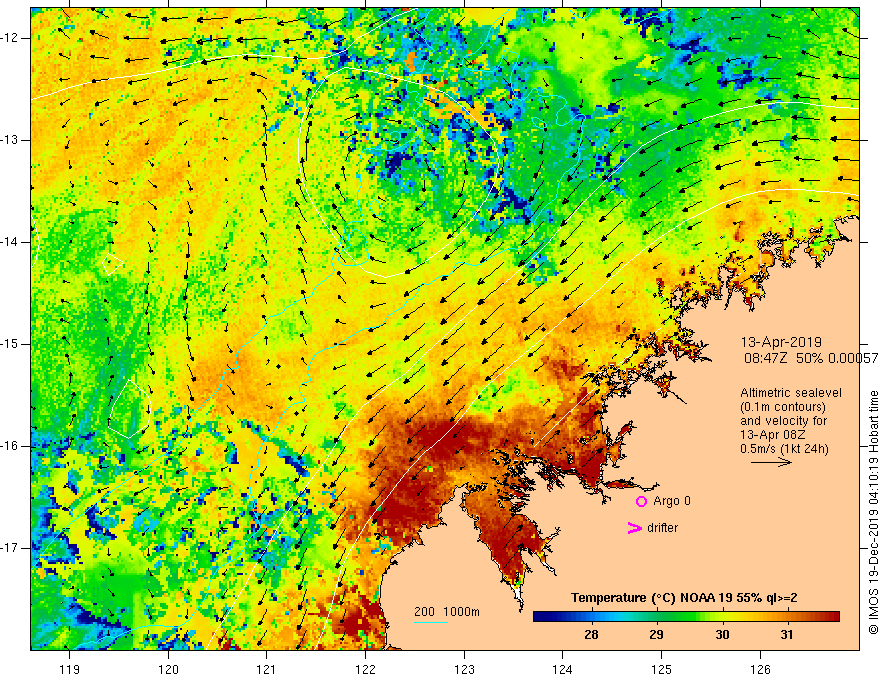Select the text '08:47Z 50% 0.00057'
This screenshot has height=680, width=880.
(x=812, y=358)
